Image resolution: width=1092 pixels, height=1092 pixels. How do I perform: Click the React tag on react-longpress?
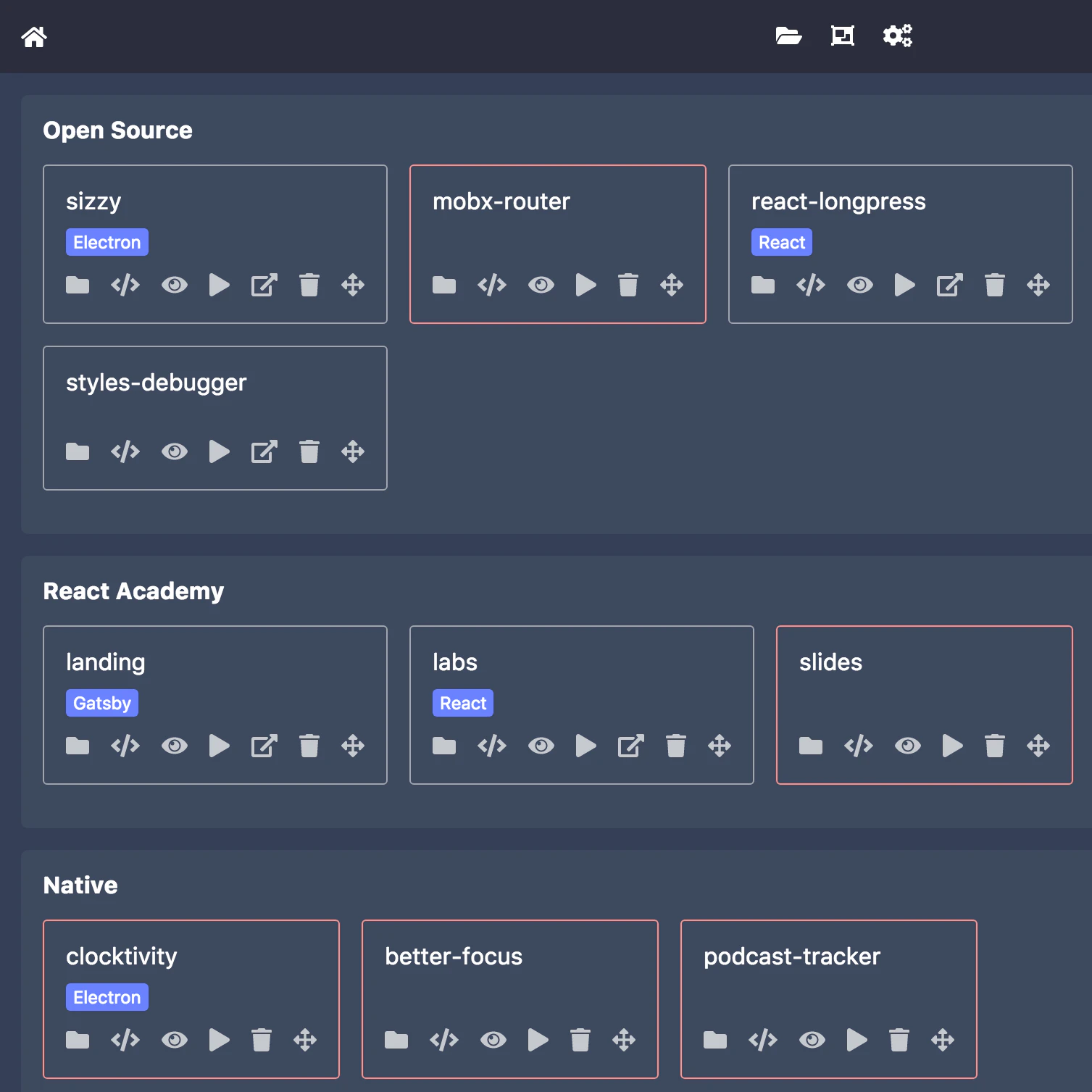pos(782,242)
